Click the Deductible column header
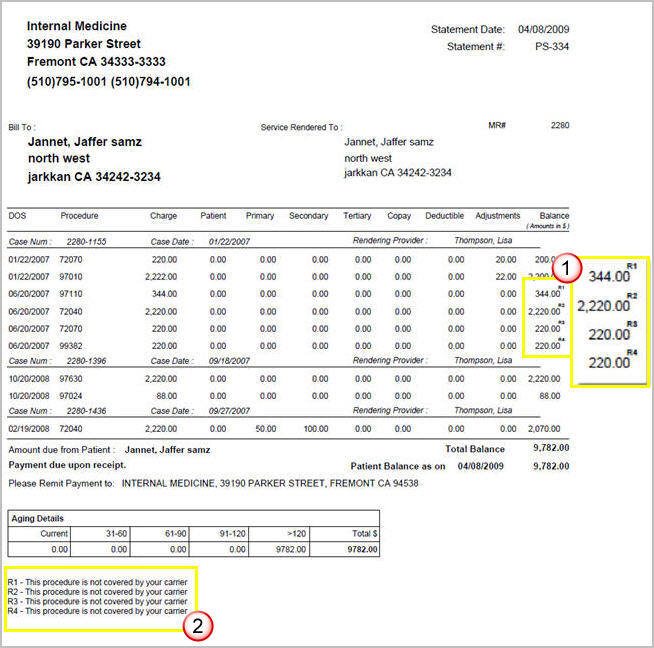 click(444, 216)
